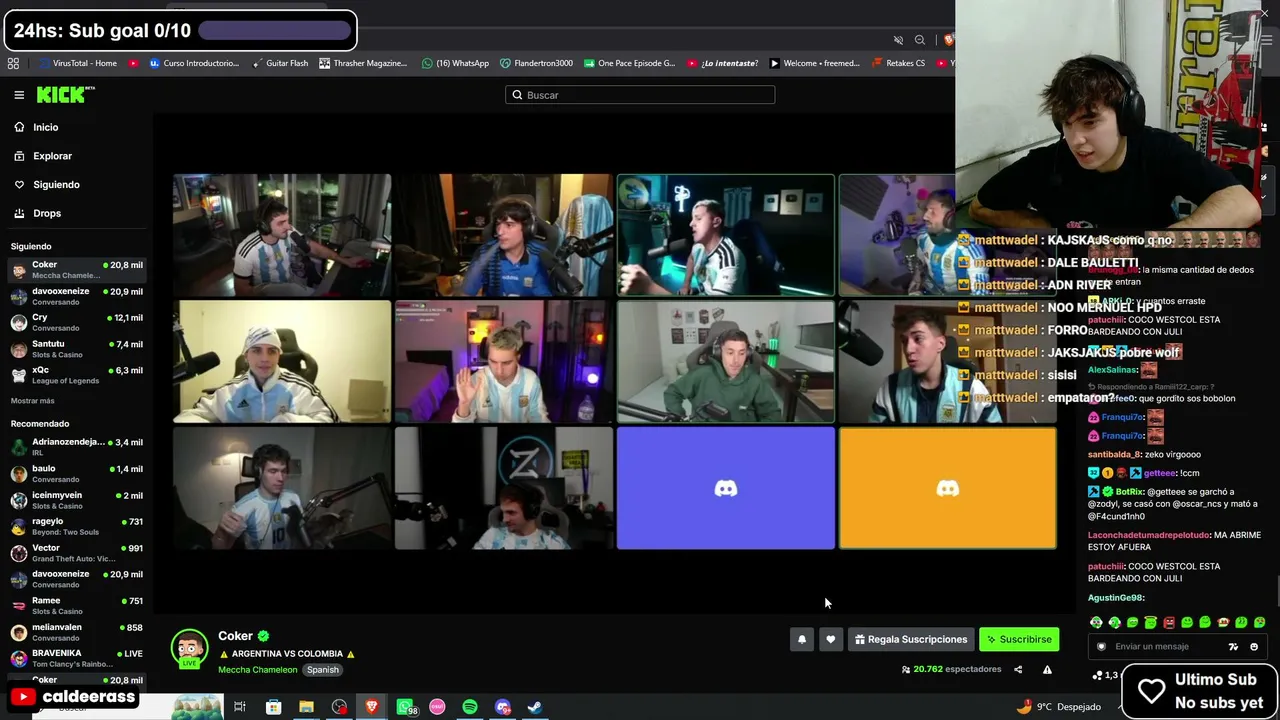This screenshot has height=720, width=1280.
Task: Open browser apps grid icon
Action: tap(13, 63)
